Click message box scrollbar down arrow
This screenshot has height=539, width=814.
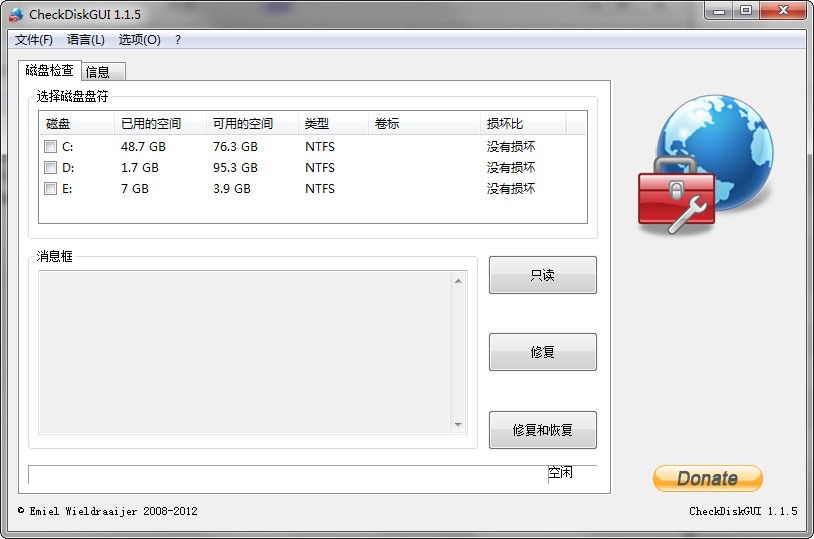[459, 425]
